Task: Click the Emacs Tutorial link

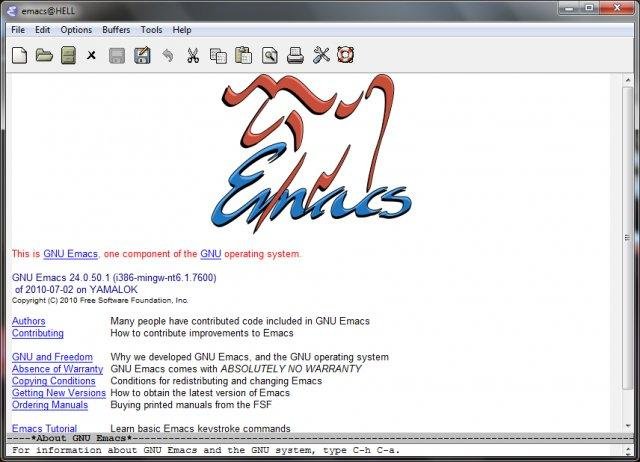Action: point(44,429)
